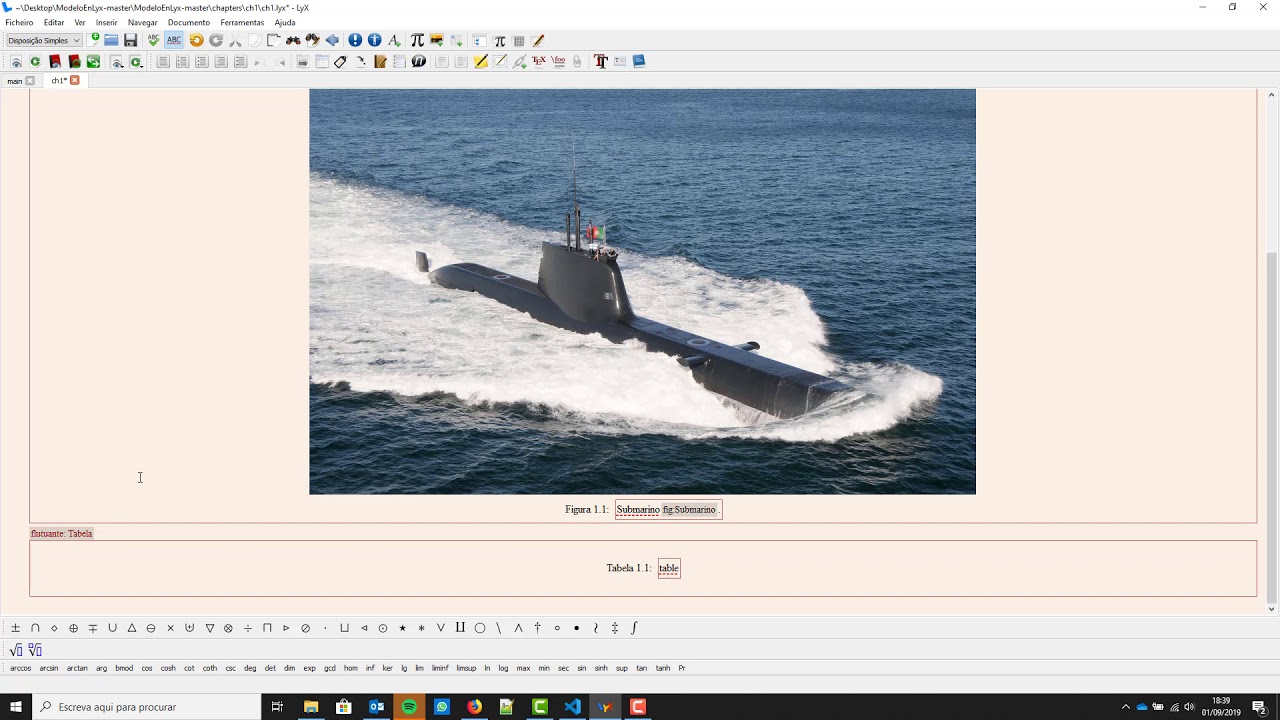Open Visual Studio Code from the taskbar
This screenshot has width=1280, height=720.
point(572,707)
